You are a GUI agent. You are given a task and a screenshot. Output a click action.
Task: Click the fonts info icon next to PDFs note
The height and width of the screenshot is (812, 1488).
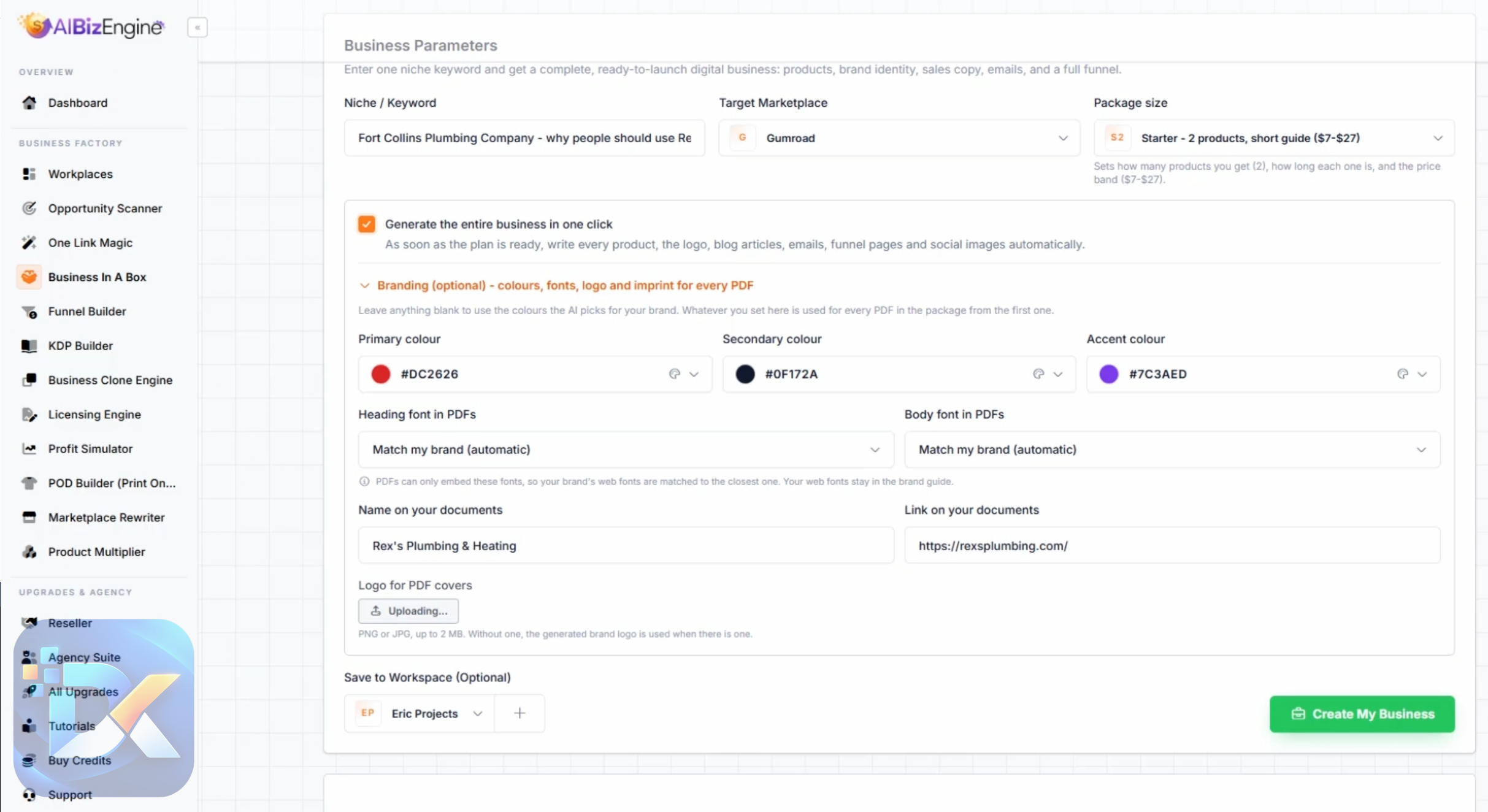pos(364,481)
